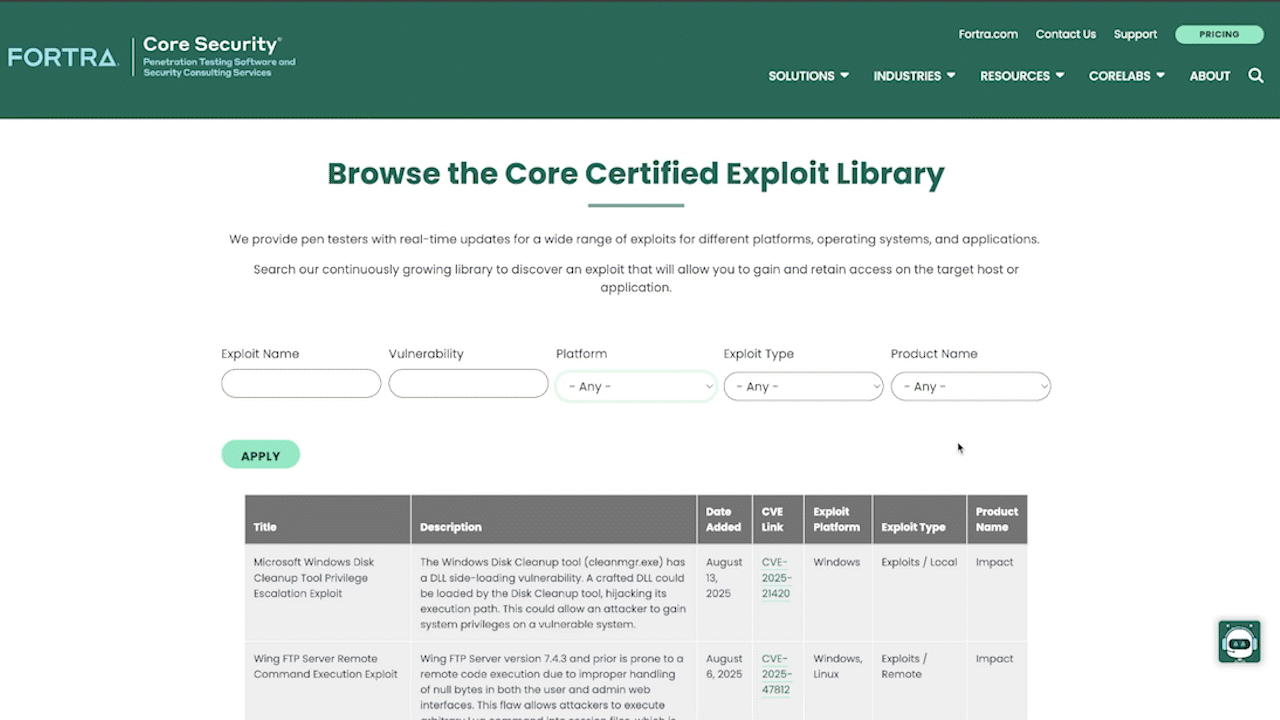This screenshot has width=1280, height=720.
Task: Click the Exploit Platform column header
Action: point(838,519)
